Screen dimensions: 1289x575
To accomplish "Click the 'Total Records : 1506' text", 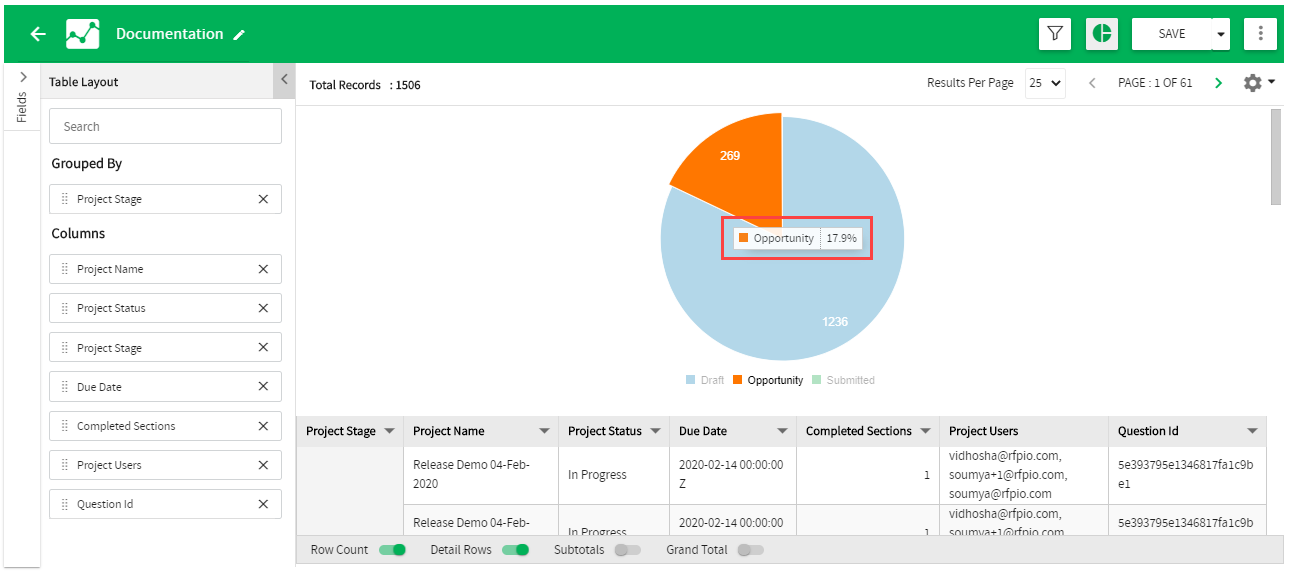I will pos(365,85).
